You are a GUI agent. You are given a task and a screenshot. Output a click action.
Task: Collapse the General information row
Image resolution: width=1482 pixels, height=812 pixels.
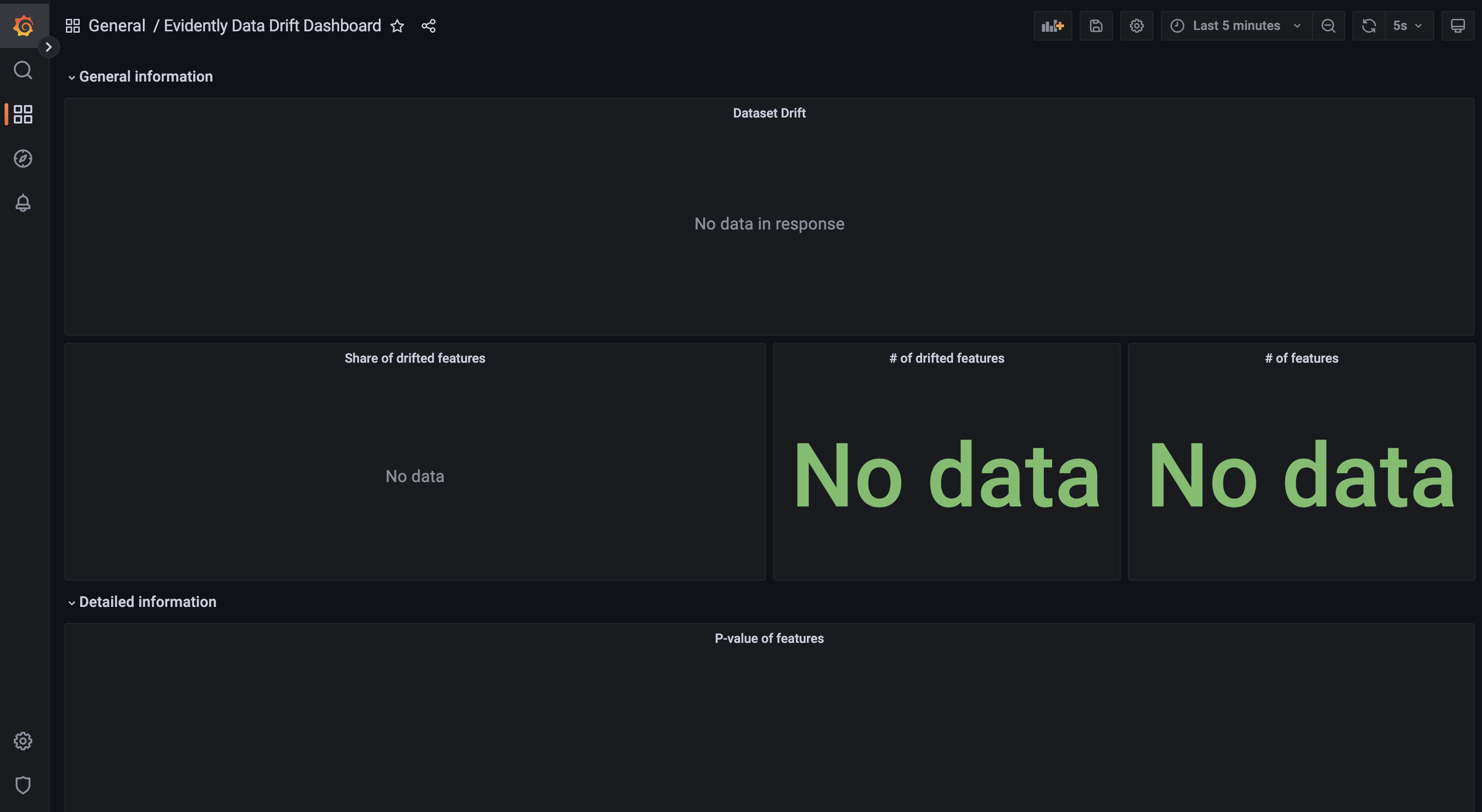click(141, 76)
